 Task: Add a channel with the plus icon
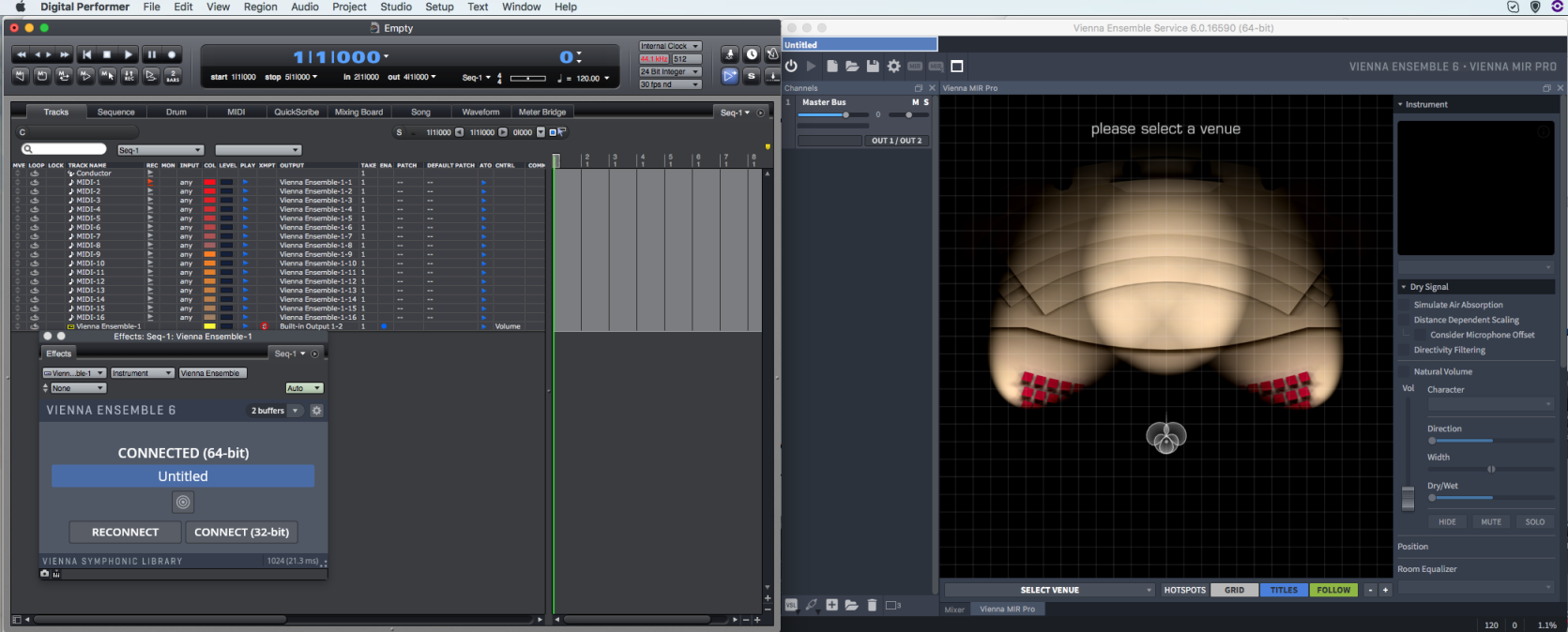831,605
